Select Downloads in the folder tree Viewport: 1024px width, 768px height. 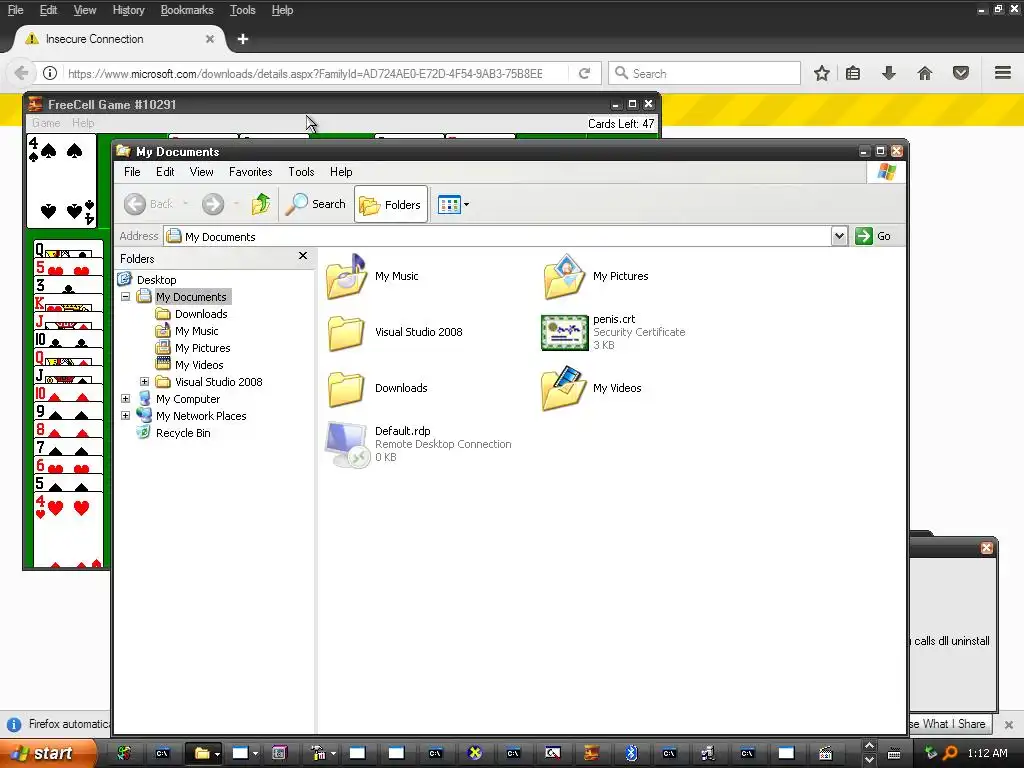tap(200, 313)
